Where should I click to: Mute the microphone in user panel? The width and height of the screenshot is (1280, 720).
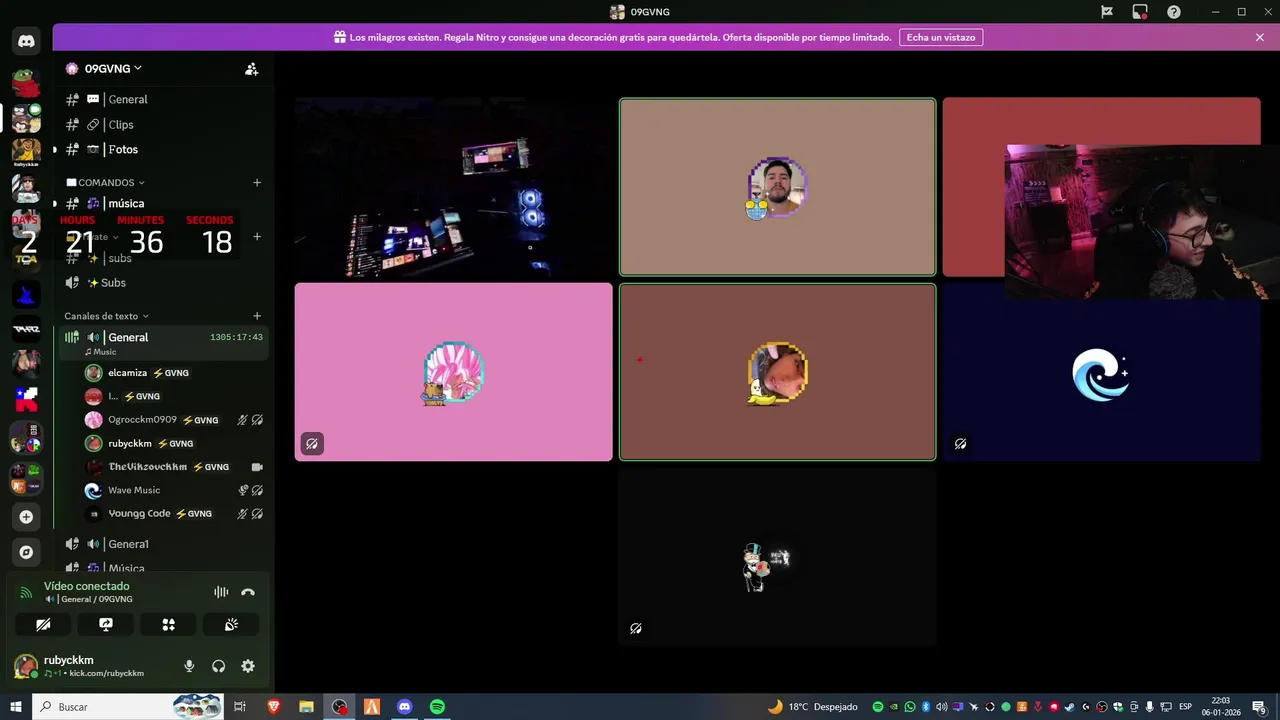point(189,666)
